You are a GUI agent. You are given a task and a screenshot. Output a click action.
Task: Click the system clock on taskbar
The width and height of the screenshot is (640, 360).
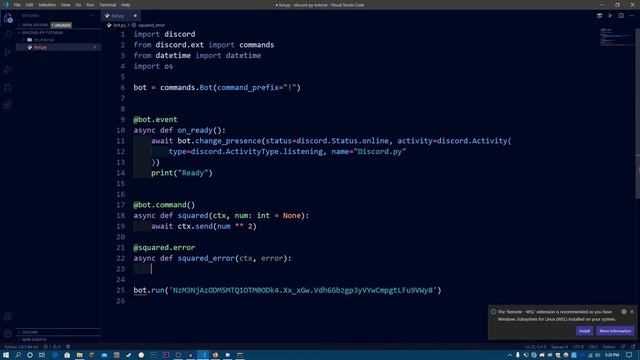(611, 355)
